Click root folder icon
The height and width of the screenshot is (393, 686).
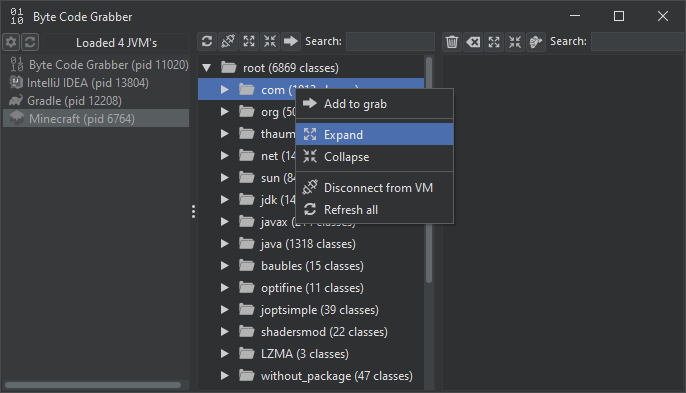click(x=229, y=67)
